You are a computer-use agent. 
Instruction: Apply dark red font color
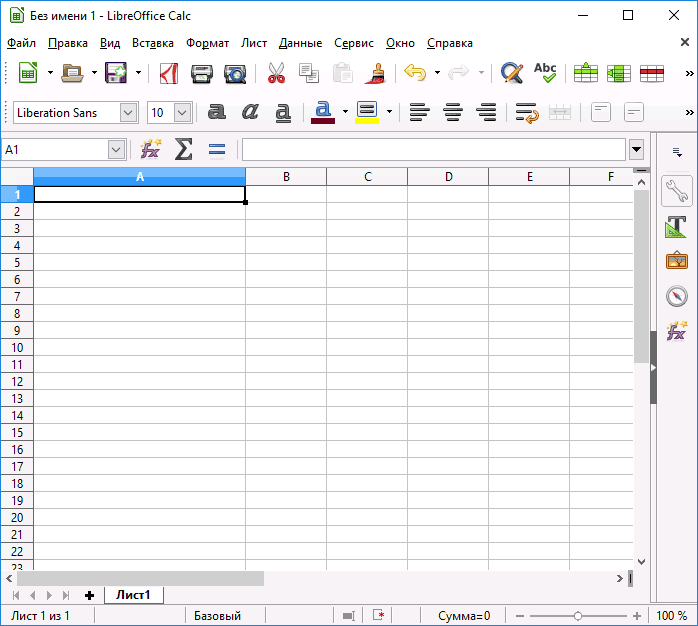323,112
